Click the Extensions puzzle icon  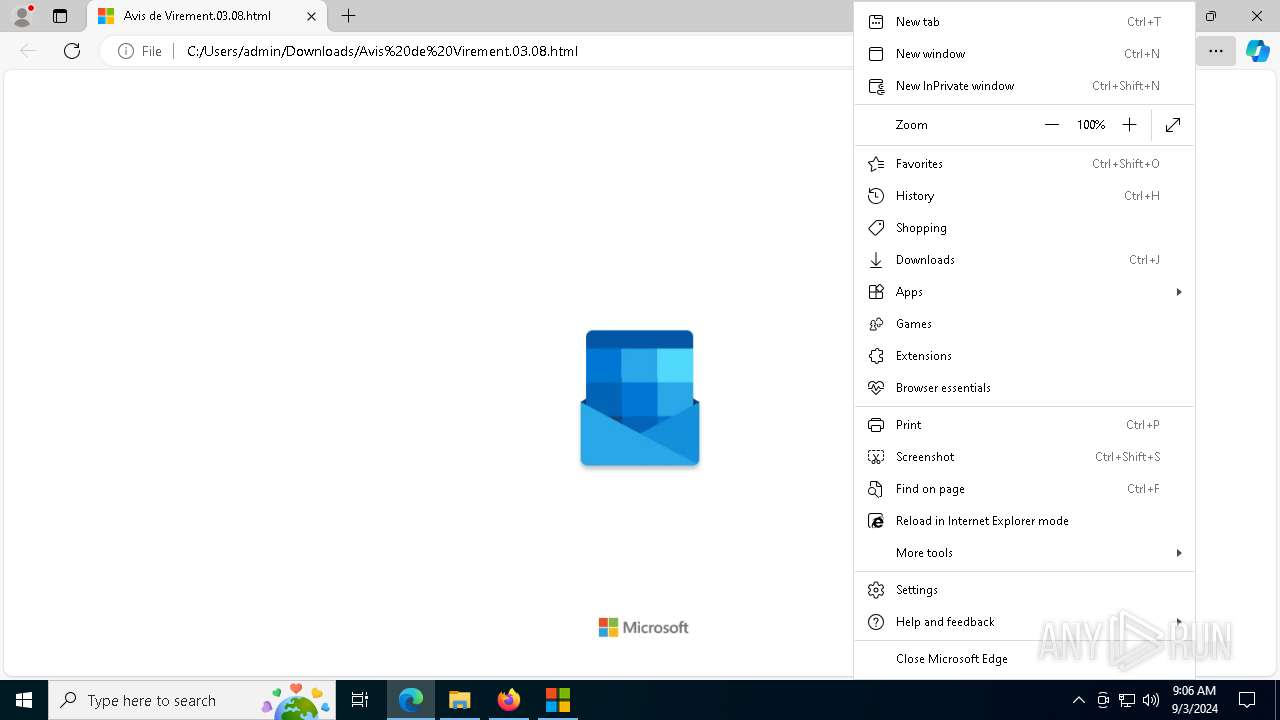(x=876, y=356)
